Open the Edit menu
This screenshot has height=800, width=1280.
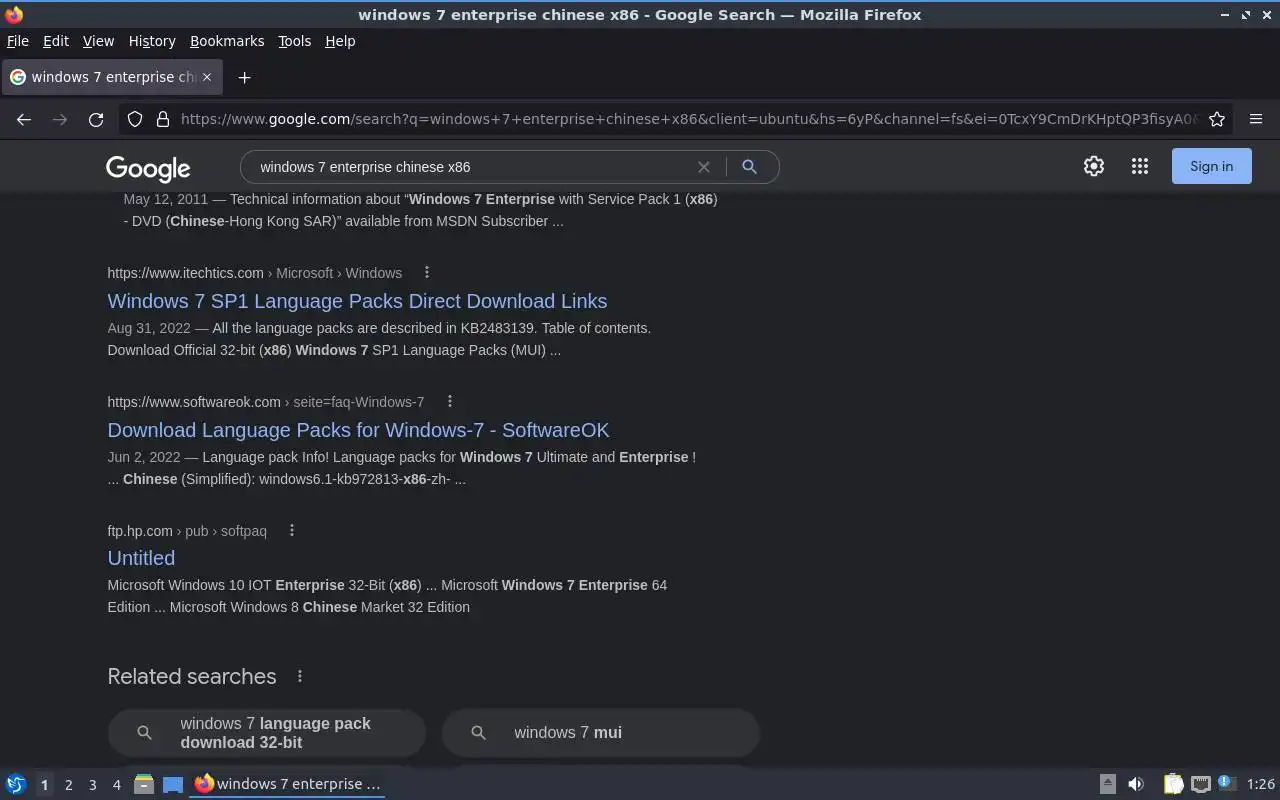point(56,41)
